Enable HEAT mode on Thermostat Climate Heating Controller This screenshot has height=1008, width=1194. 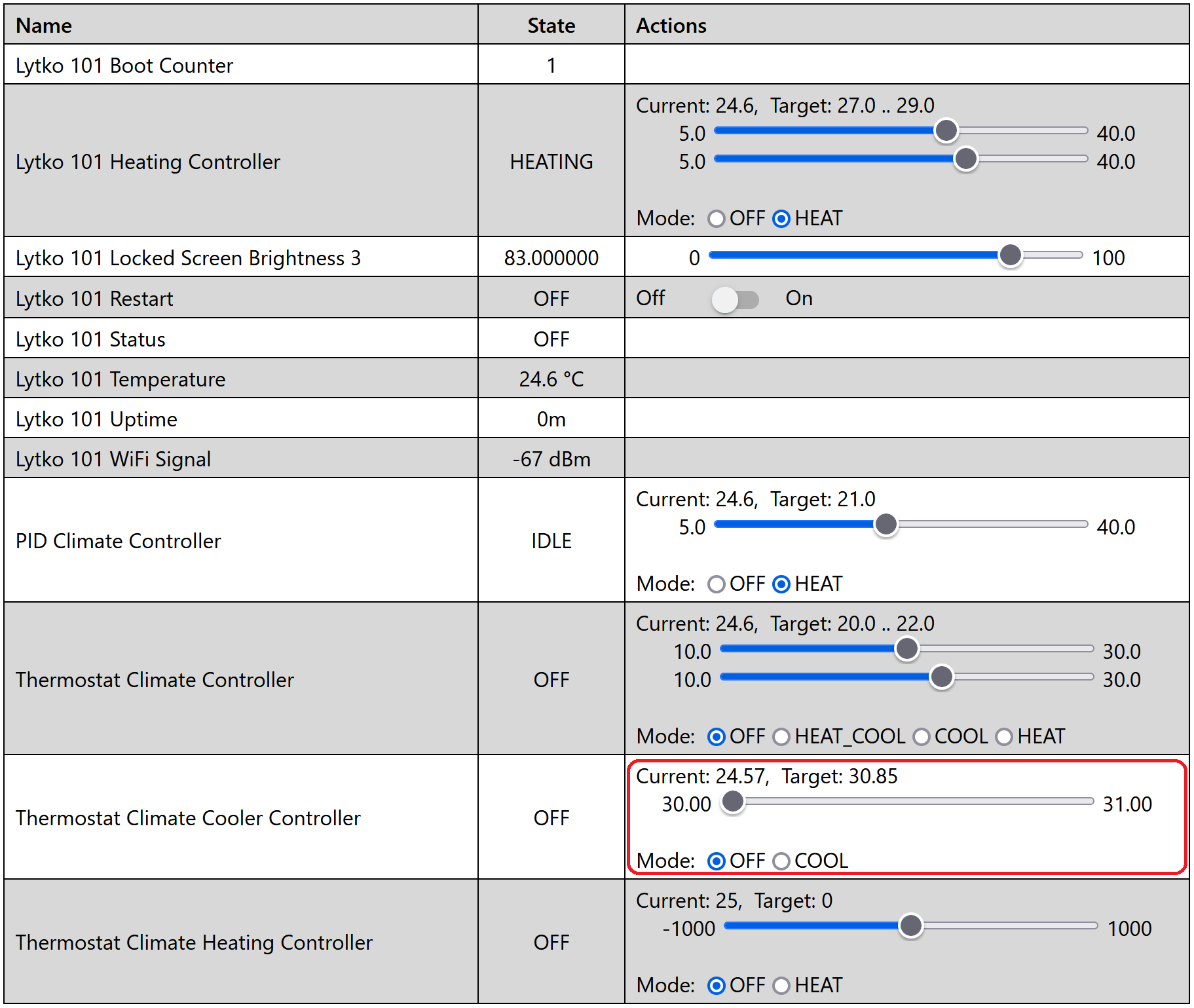(x=781, y=985)
